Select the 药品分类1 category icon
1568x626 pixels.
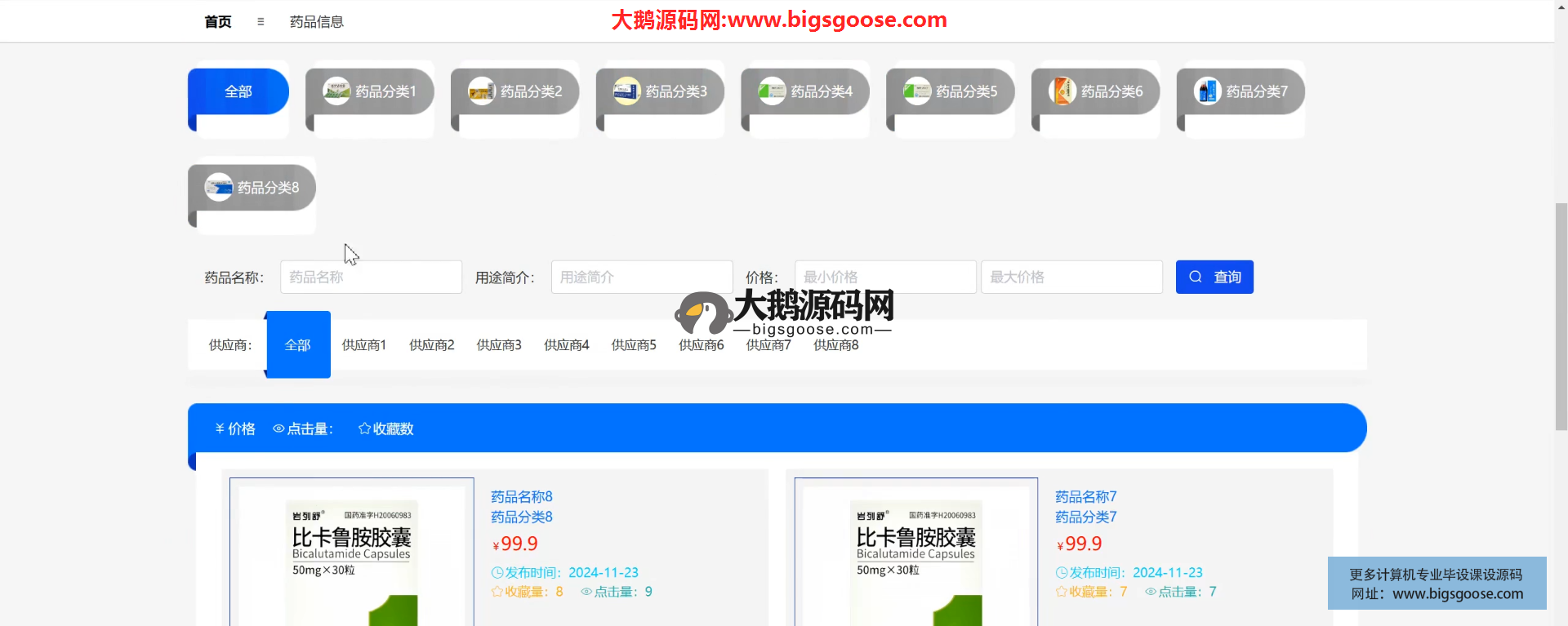pos(336,91)
